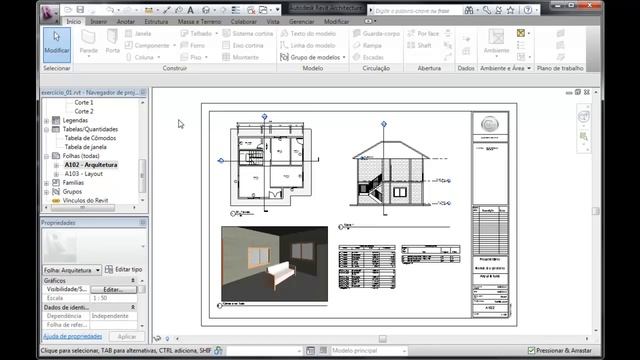Expand the Famílias tree node
The width and height of the screenshot is (640, 360).
click(x=47, y=183)
